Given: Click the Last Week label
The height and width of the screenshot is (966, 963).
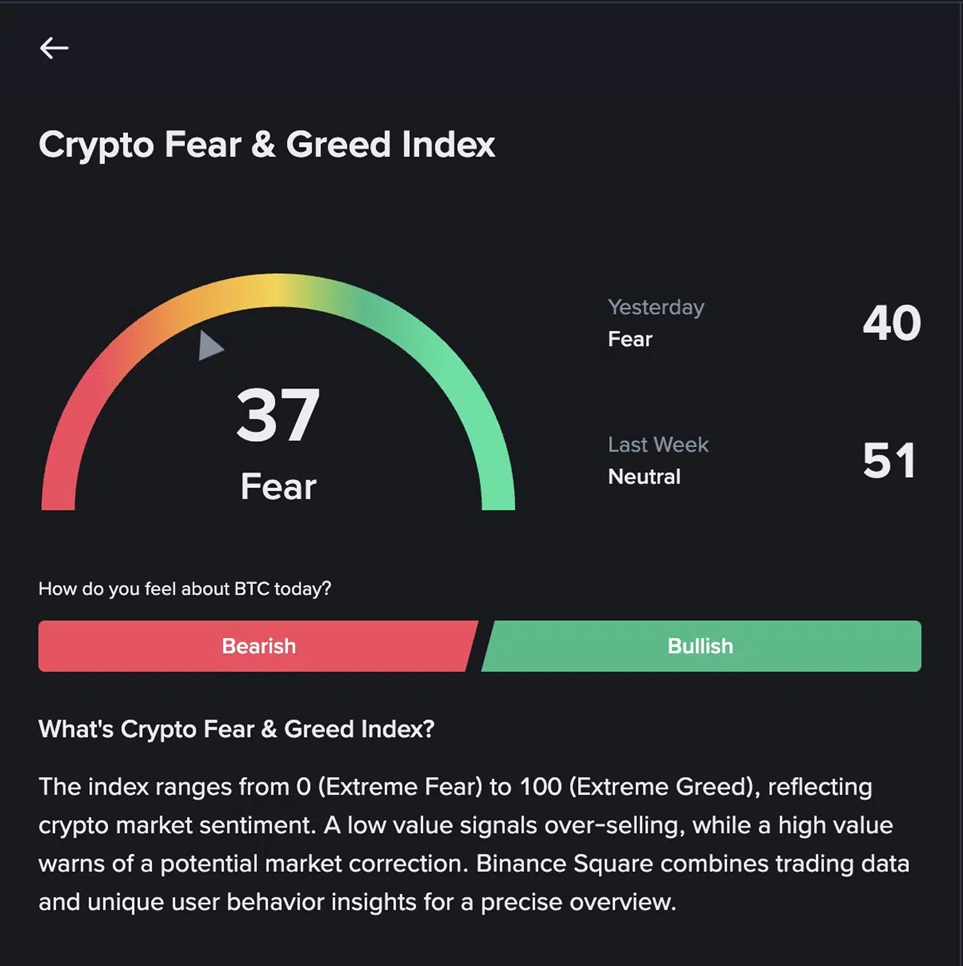Looking at the screenshot, I should pos(658,444).
